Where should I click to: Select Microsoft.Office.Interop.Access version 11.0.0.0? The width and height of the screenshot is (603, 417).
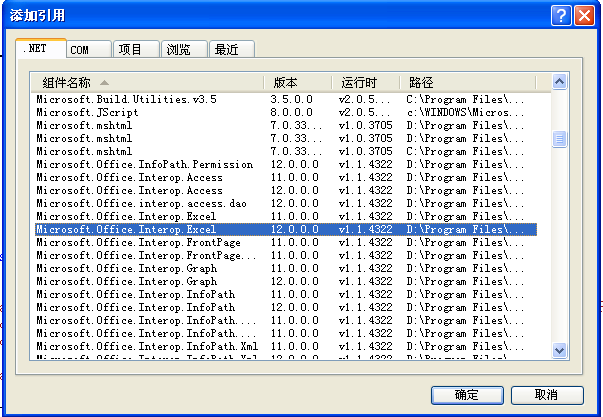pyautogui.click(x=286, y=177)
